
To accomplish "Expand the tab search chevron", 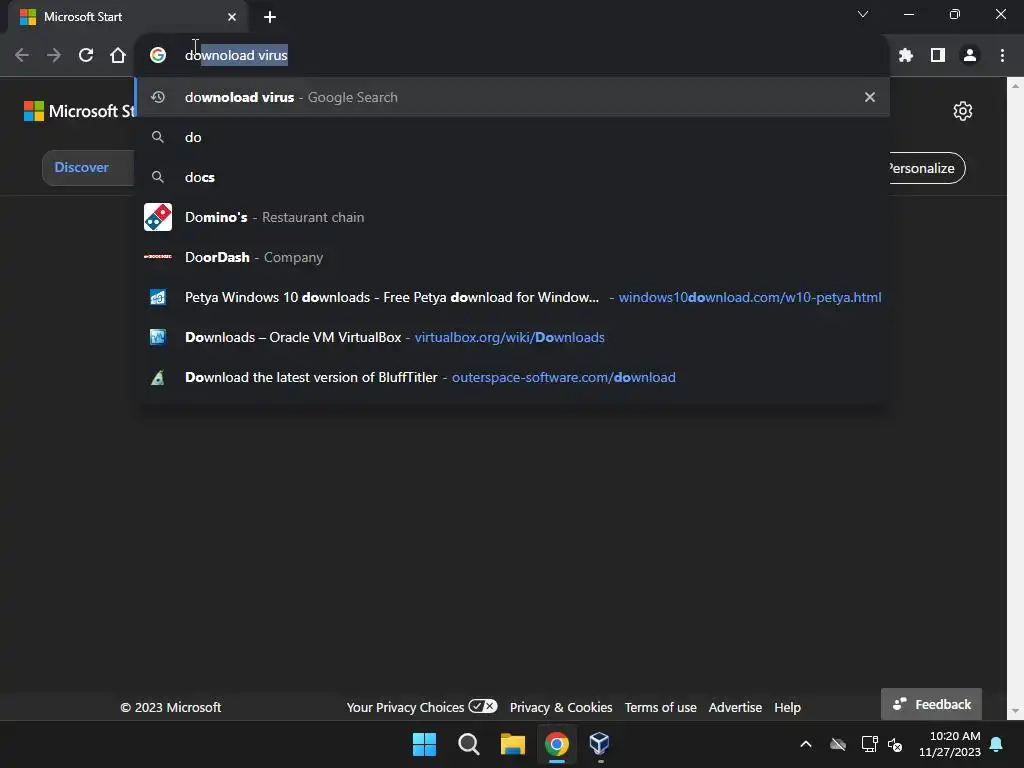I will pyautogui.click(x=863, y=14).
